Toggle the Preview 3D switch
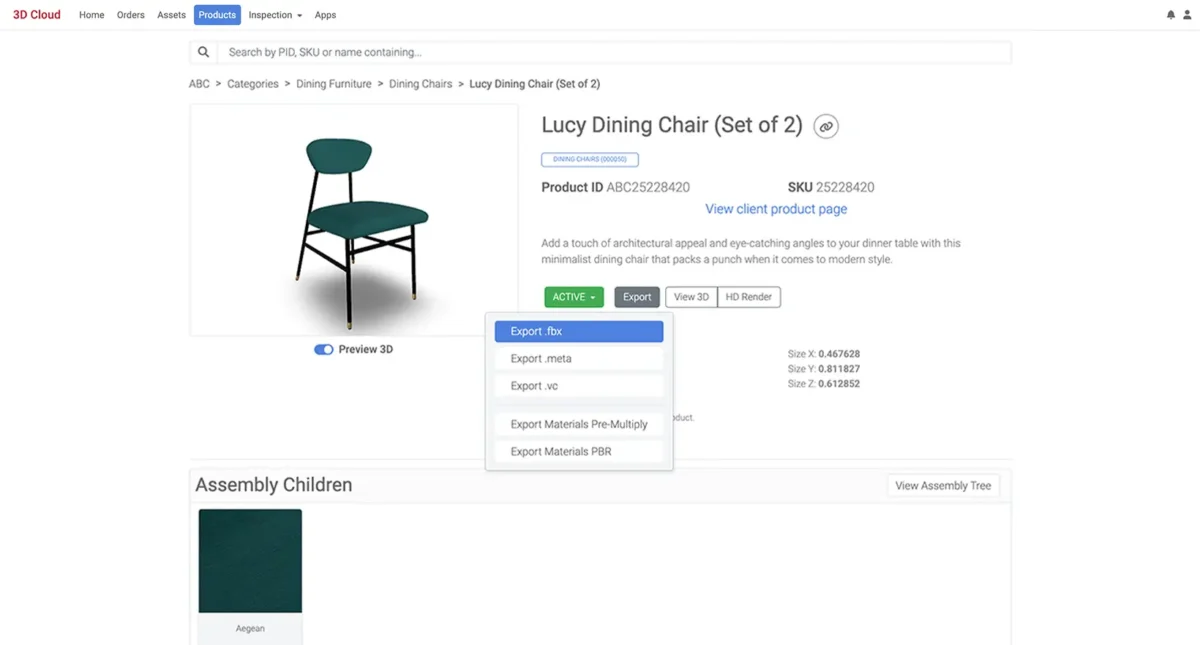1200x645 pixels. tap(323, 350)
